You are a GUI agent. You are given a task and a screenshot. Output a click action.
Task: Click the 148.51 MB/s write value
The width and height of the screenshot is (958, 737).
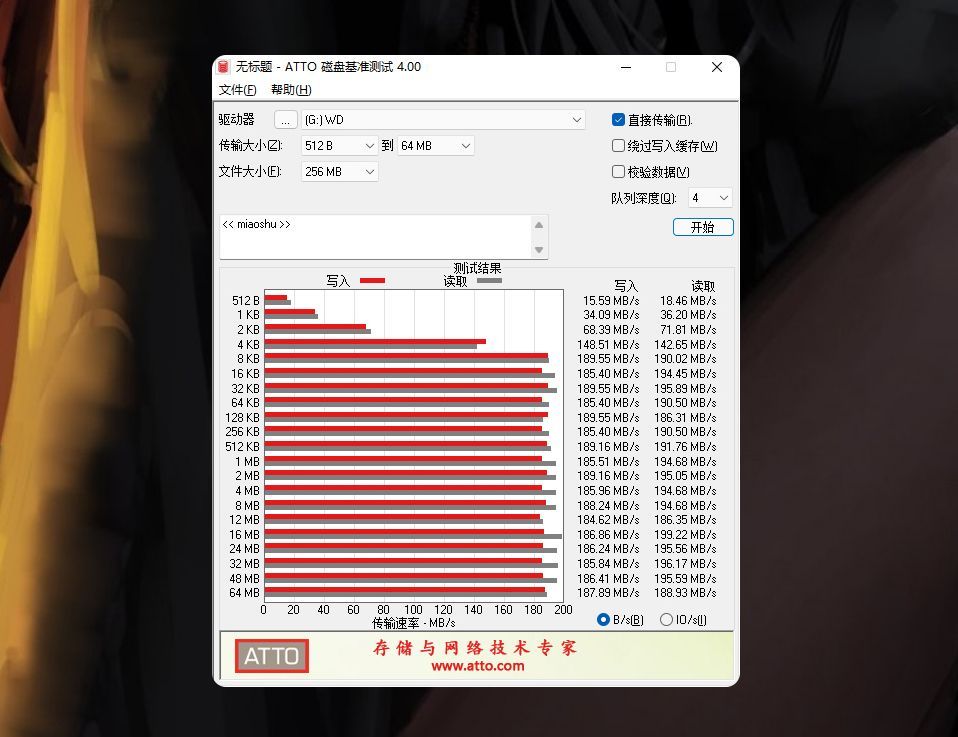coord(608,345)
